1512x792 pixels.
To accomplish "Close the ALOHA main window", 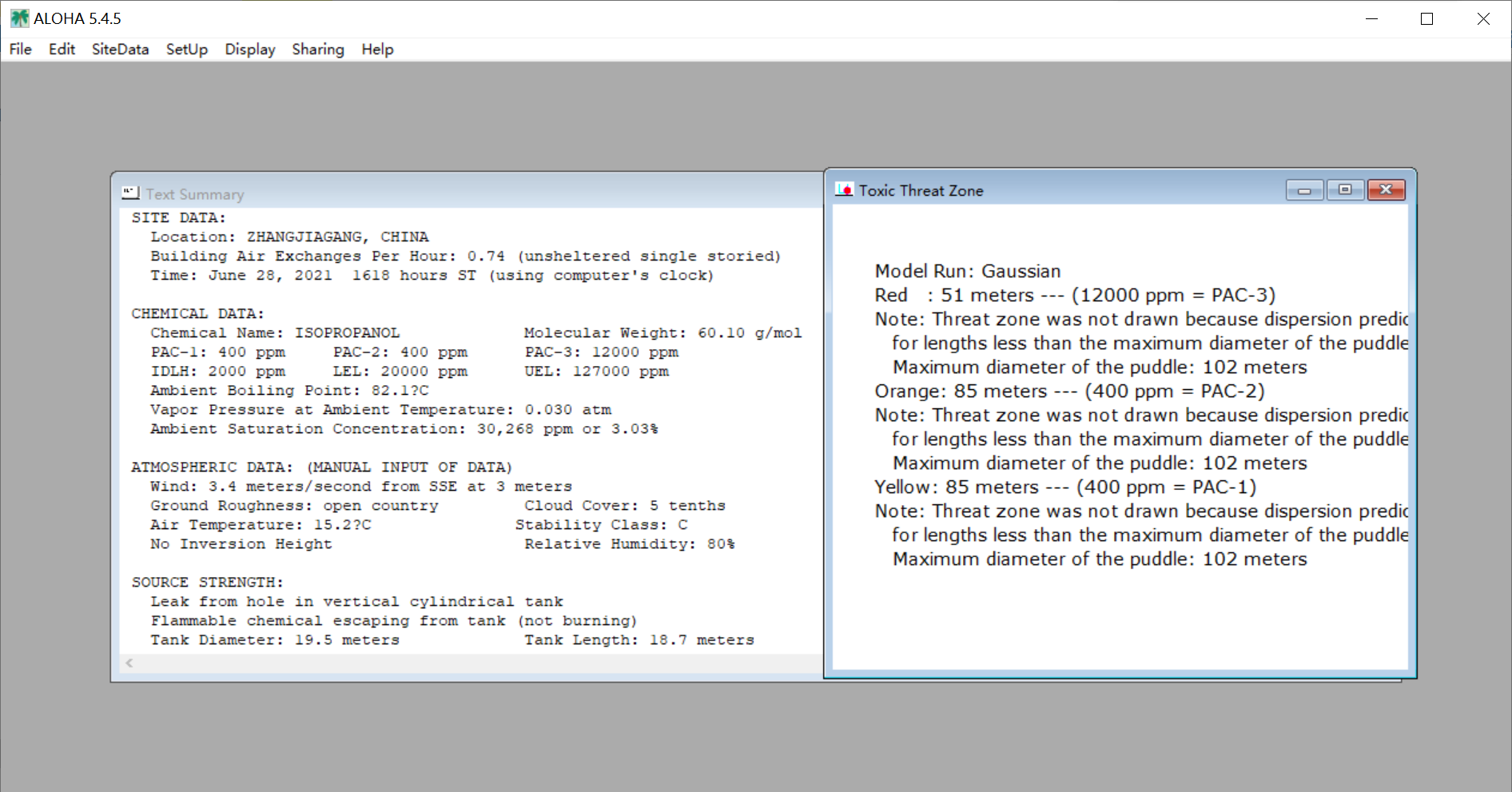I will click(1483, 18).
